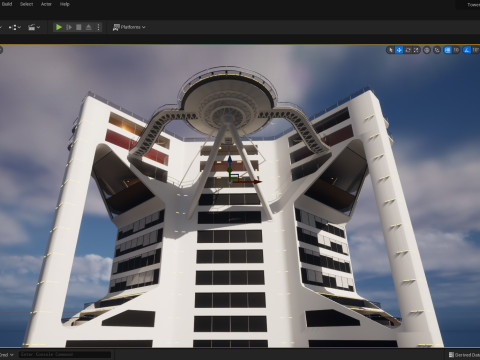Activate the Rotate tool in viewport
This screenshot has width=480, height=360.
point(408,50)
